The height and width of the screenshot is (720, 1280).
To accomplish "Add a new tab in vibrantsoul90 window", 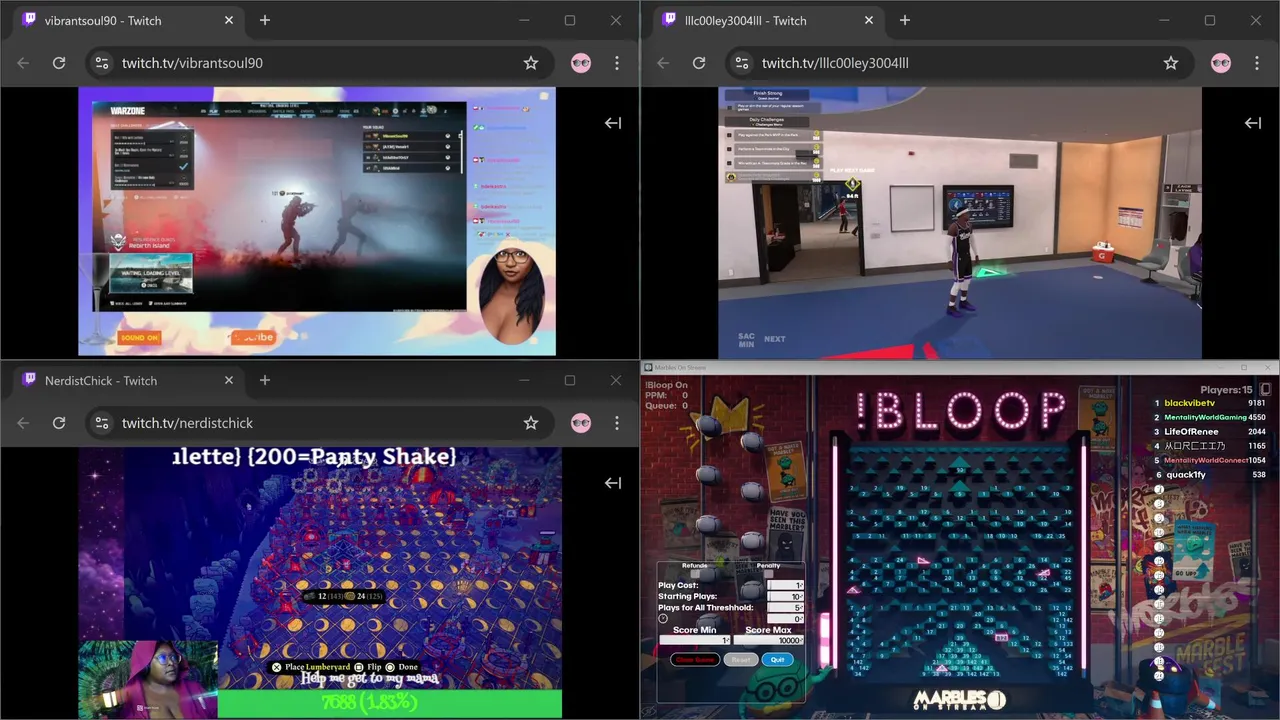I will coord(265,20).
